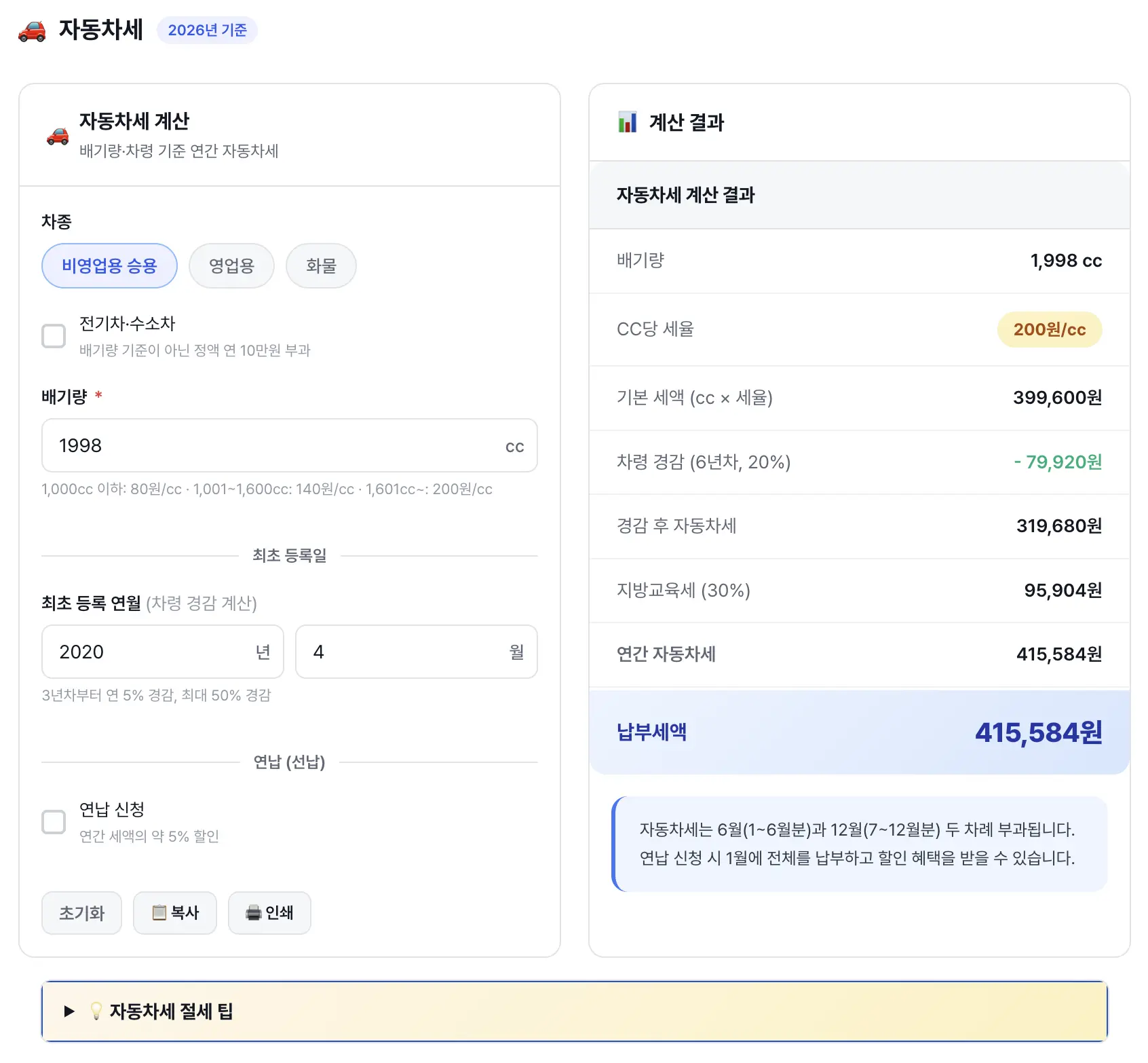
Task: Click 인쇄 to print the calculation
Action: 269,913
